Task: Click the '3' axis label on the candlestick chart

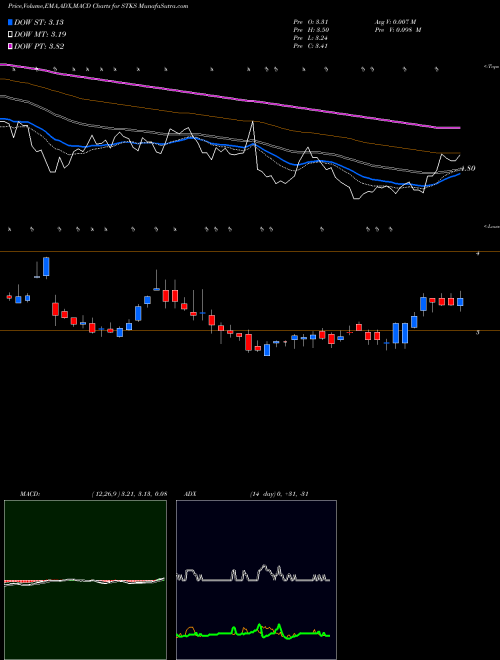Action: pyautogui.click(x=477, y=333)
